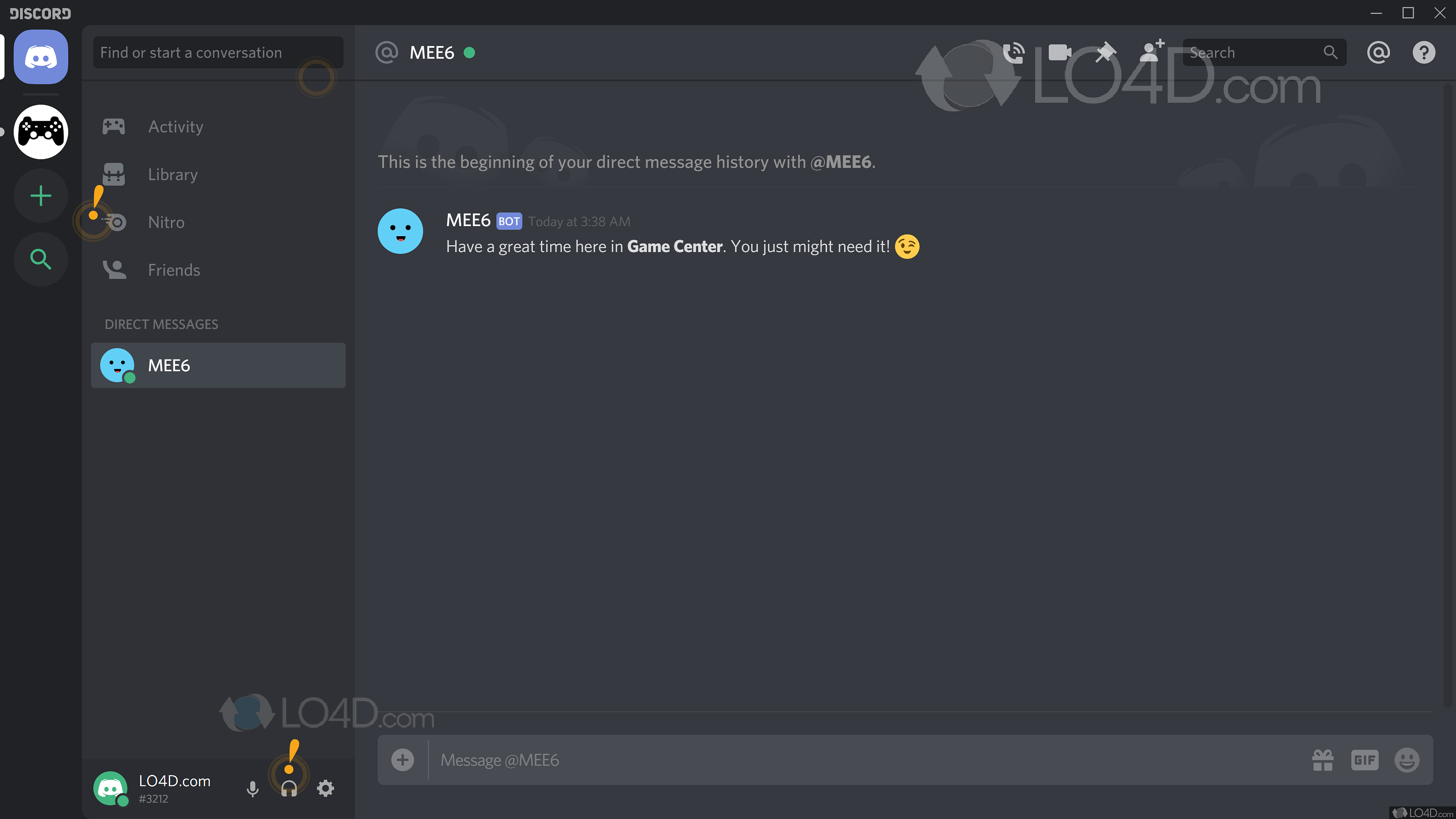The height and width of the screenshot is (819, 1456).
Task: Open the Activity section
Action: point(175,126)
